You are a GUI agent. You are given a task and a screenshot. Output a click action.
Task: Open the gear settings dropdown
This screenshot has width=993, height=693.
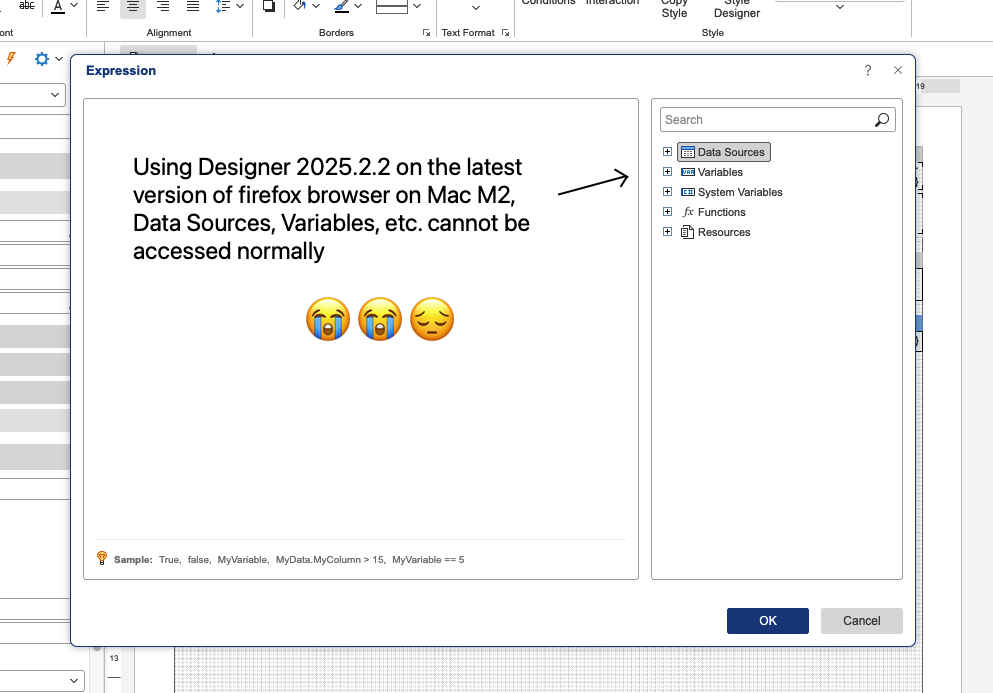pyautogui.click(x=48, y=59)
